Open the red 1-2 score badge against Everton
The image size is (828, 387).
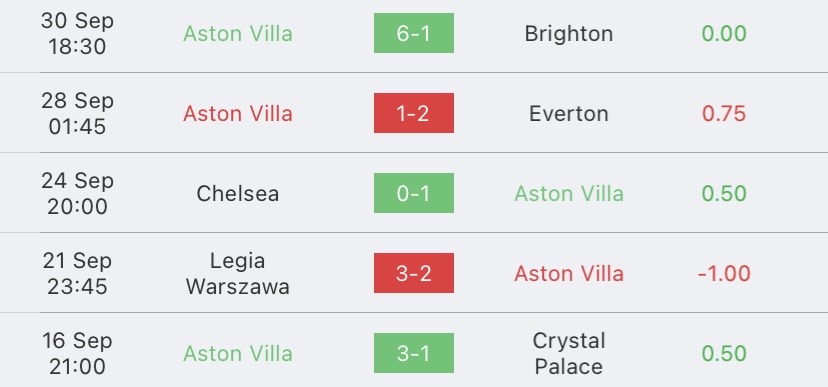click(x=413, y=113)
